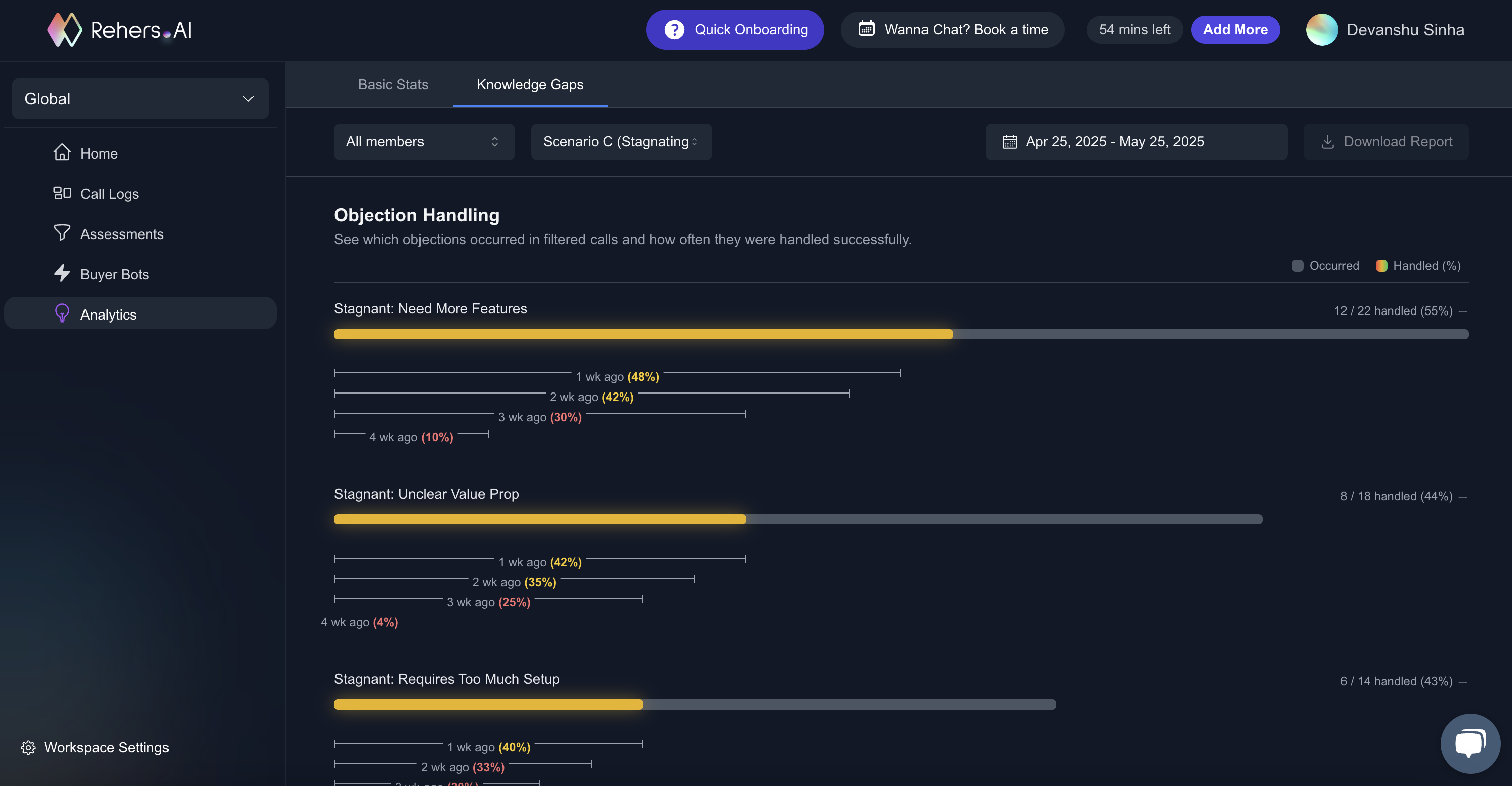Click Wanna Chat? Book a time
The width and height of the screenshot is (1512, 786).
(x=952, y=29)
